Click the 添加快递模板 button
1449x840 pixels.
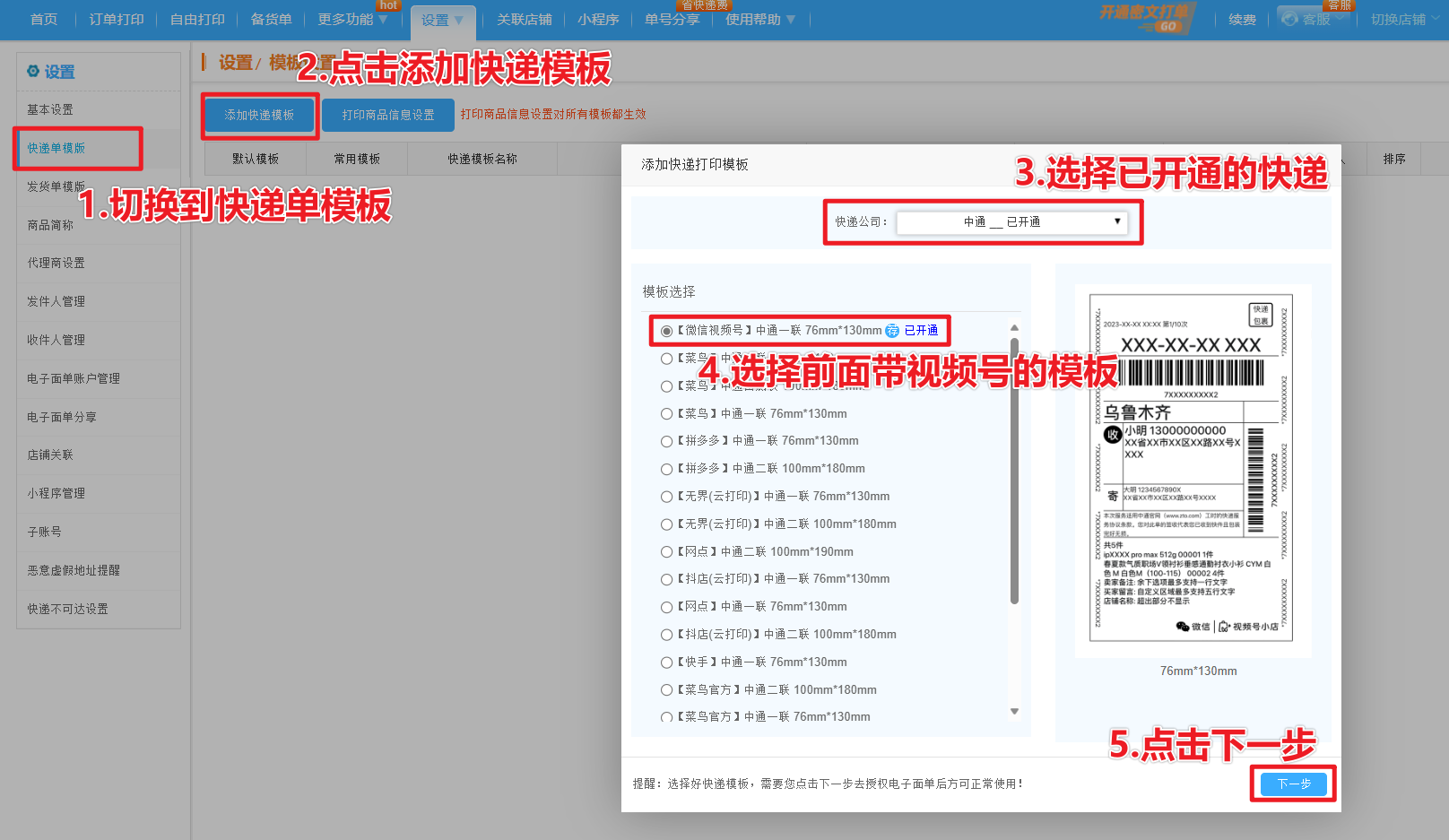click(259, 115)
